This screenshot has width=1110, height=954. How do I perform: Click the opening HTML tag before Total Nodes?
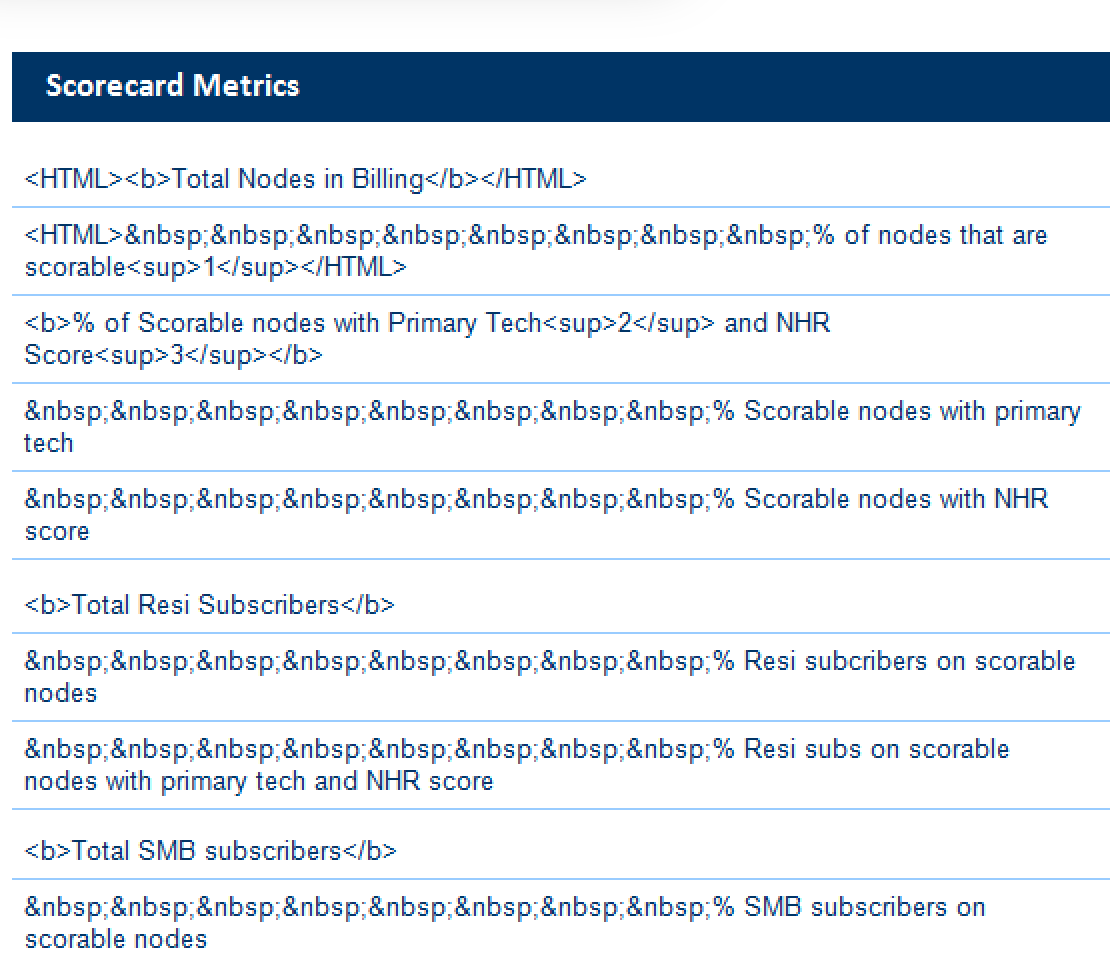tap(74, 180)
